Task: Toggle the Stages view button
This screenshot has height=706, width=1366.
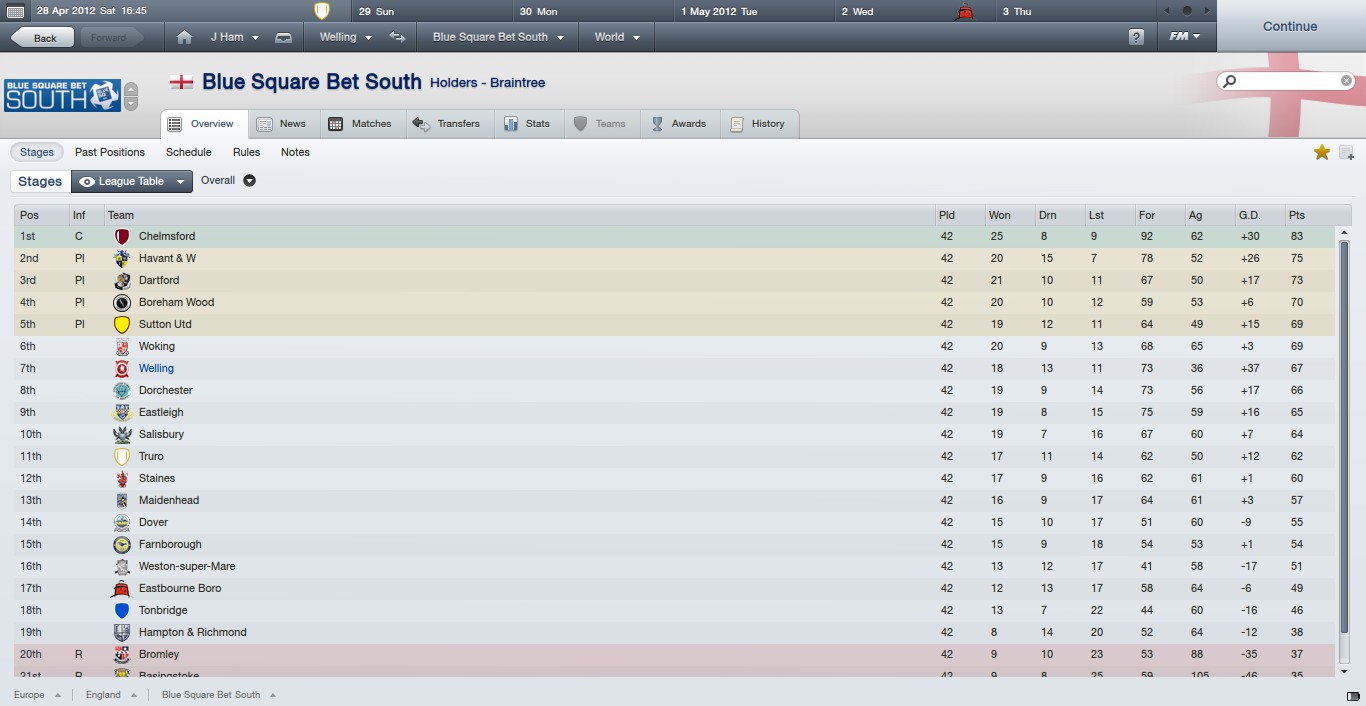Action: tap(37, 152)
